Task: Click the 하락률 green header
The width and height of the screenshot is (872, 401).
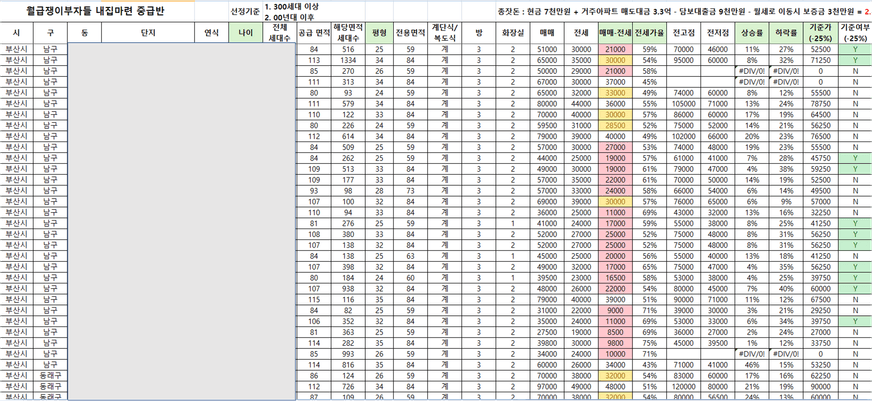Action: click(786, 33)
